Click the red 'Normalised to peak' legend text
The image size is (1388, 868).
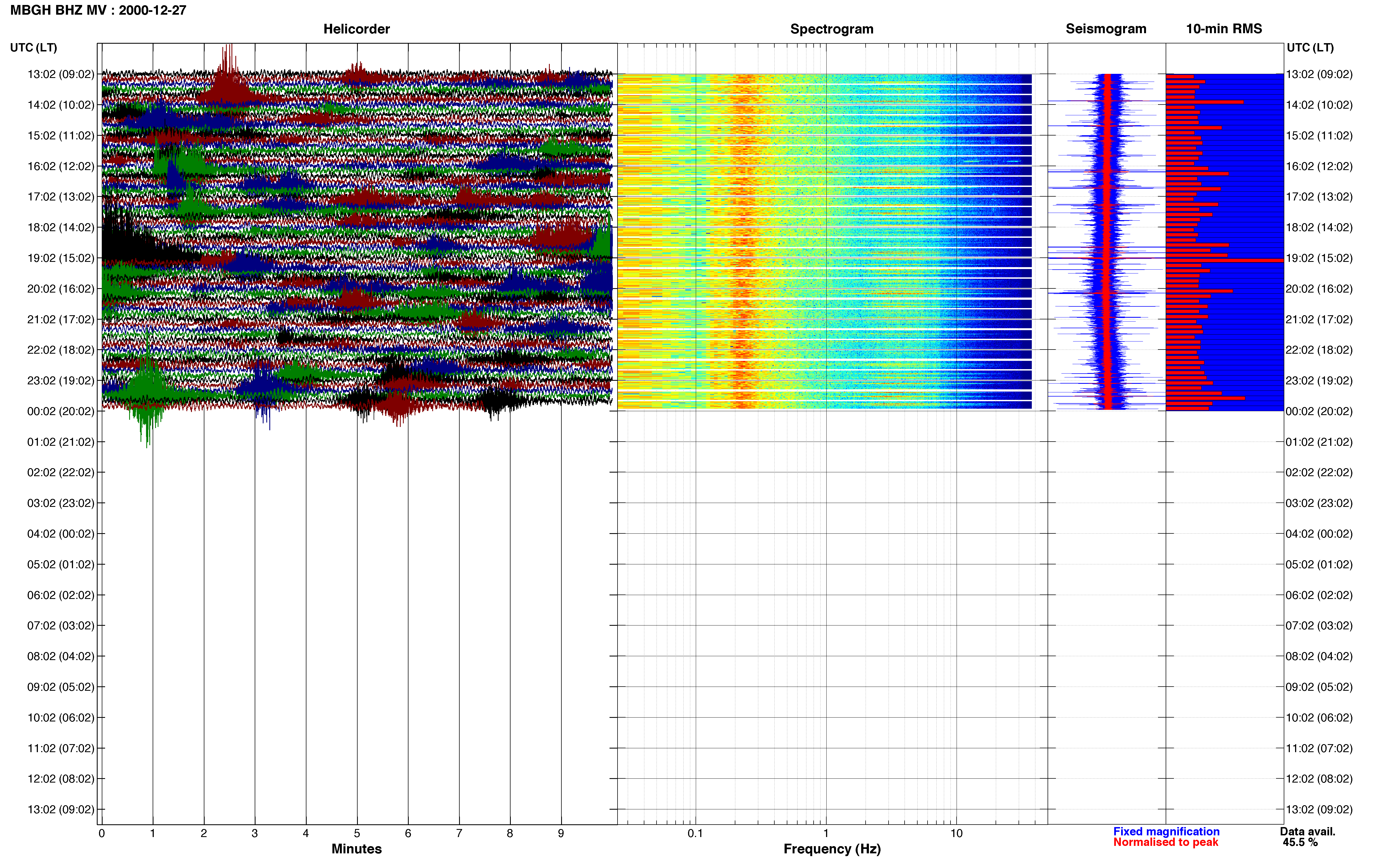tap(1166, 842)
